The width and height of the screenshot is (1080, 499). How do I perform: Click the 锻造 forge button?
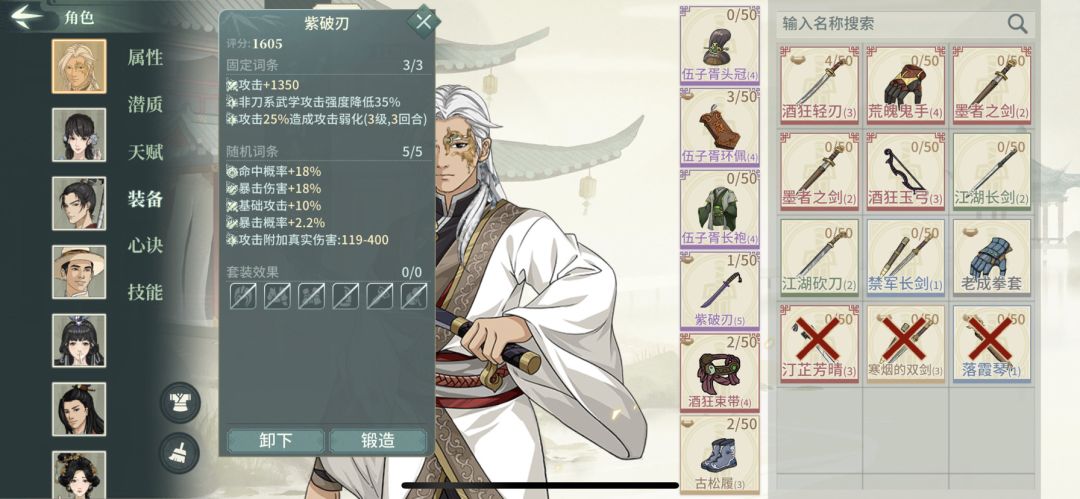tap(377, 441)
